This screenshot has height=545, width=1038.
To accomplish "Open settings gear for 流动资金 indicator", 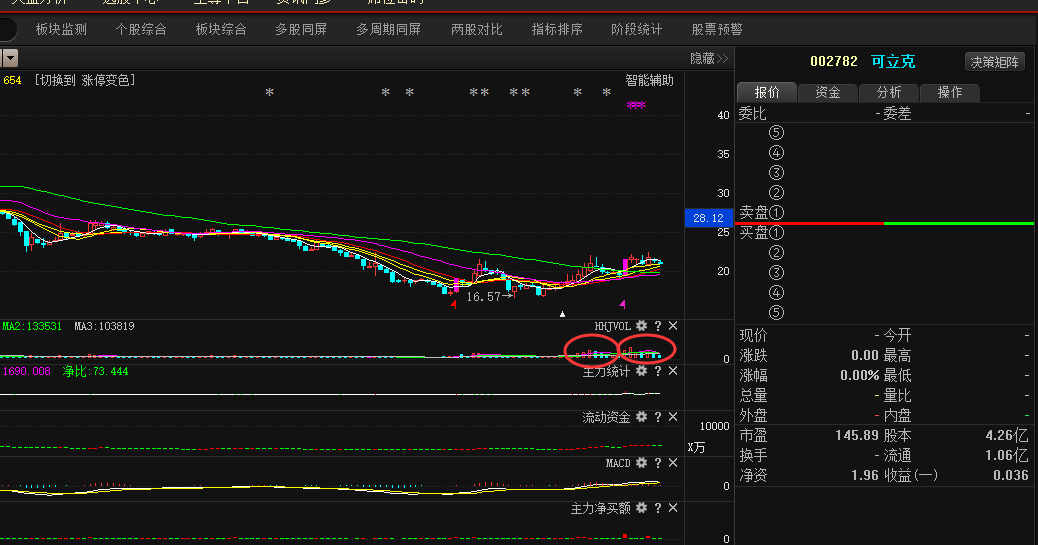I will 642,417.
